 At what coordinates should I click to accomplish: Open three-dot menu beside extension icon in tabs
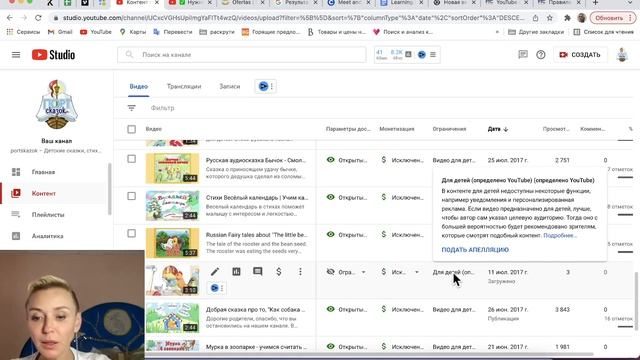[x=272, y=86]
